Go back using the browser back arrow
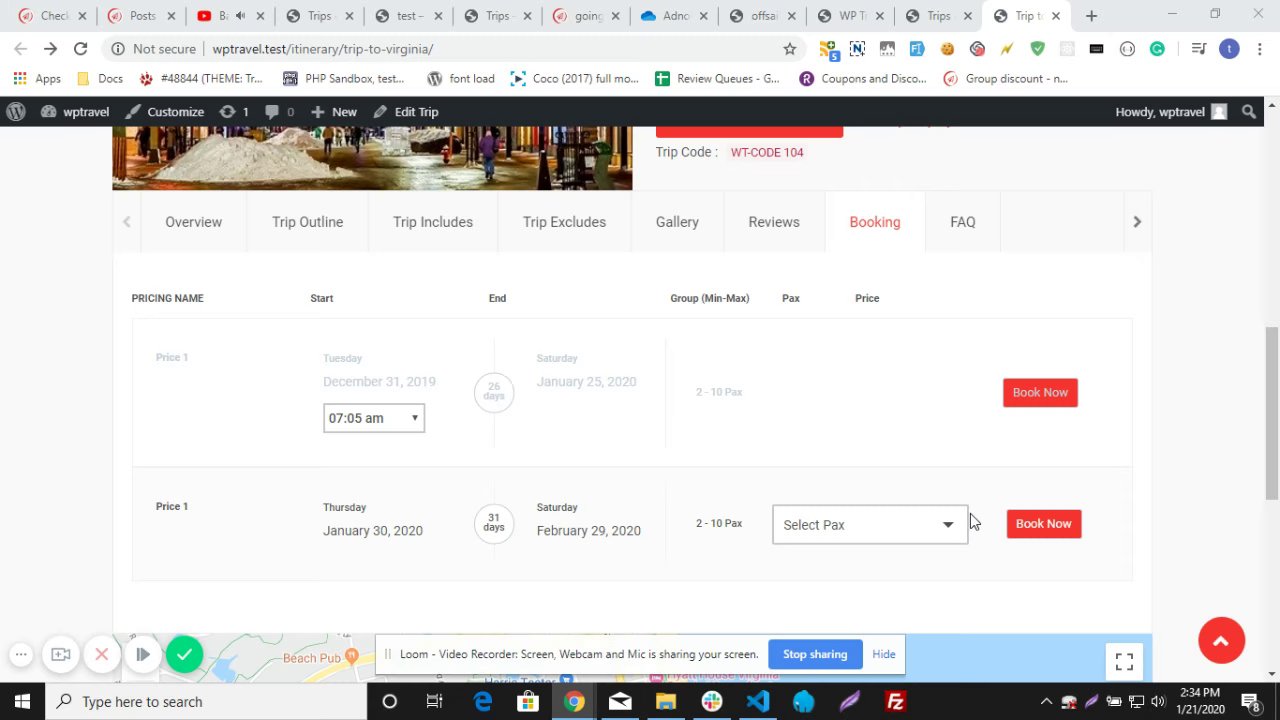This screenshot has width=1280, height=720. click(x=21, y=49)
